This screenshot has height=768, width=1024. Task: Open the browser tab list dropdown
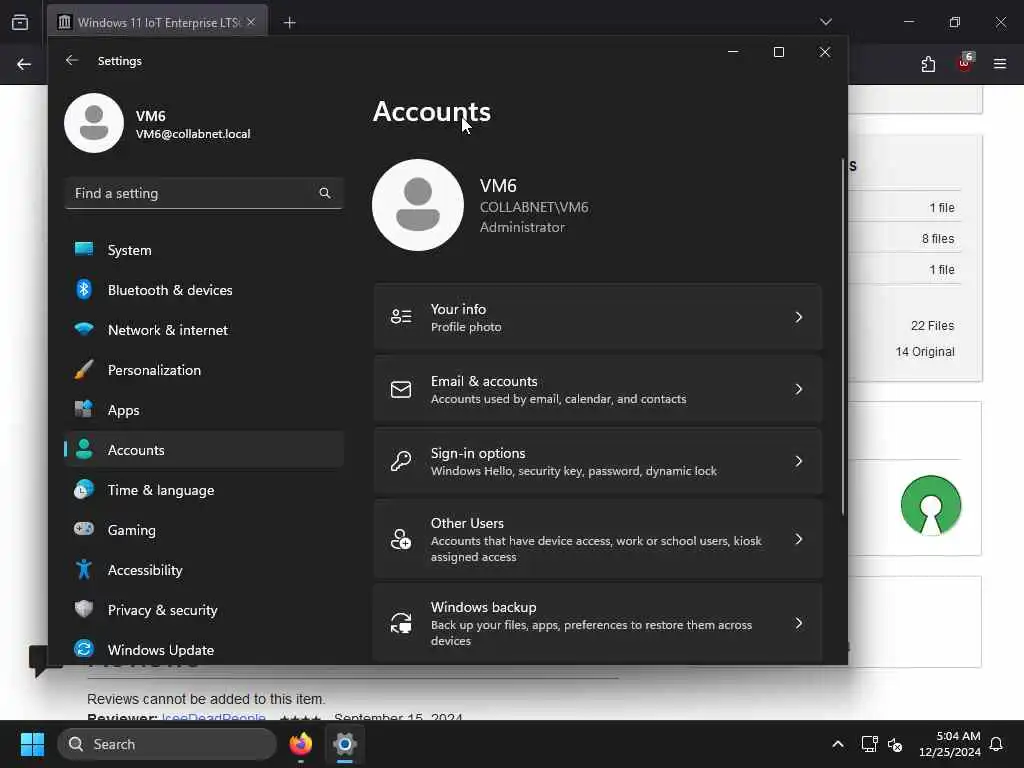[x=826, y=22]
